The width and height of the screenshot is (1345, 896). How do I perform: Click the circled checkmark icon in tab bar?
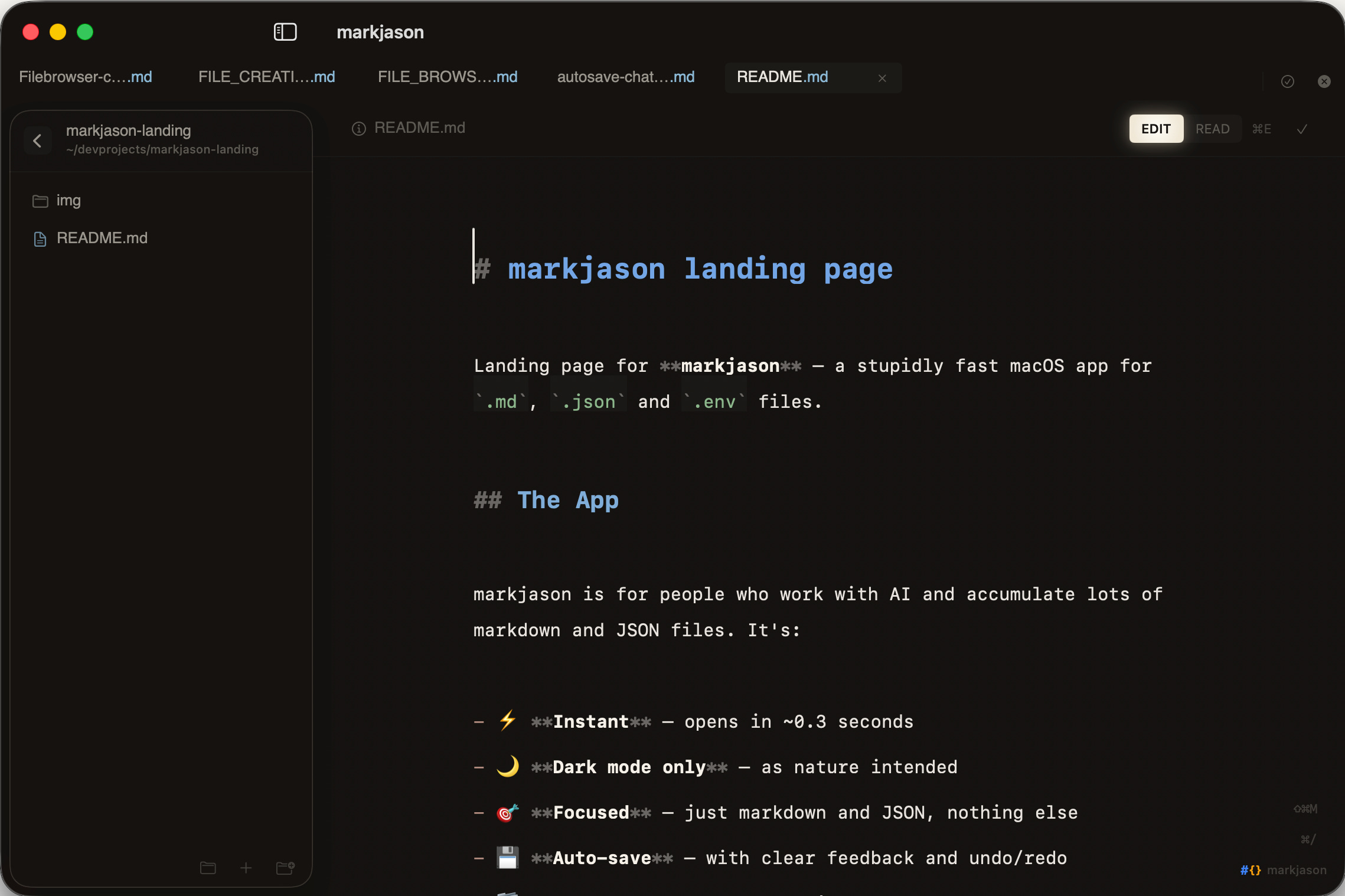[1288, 81]
